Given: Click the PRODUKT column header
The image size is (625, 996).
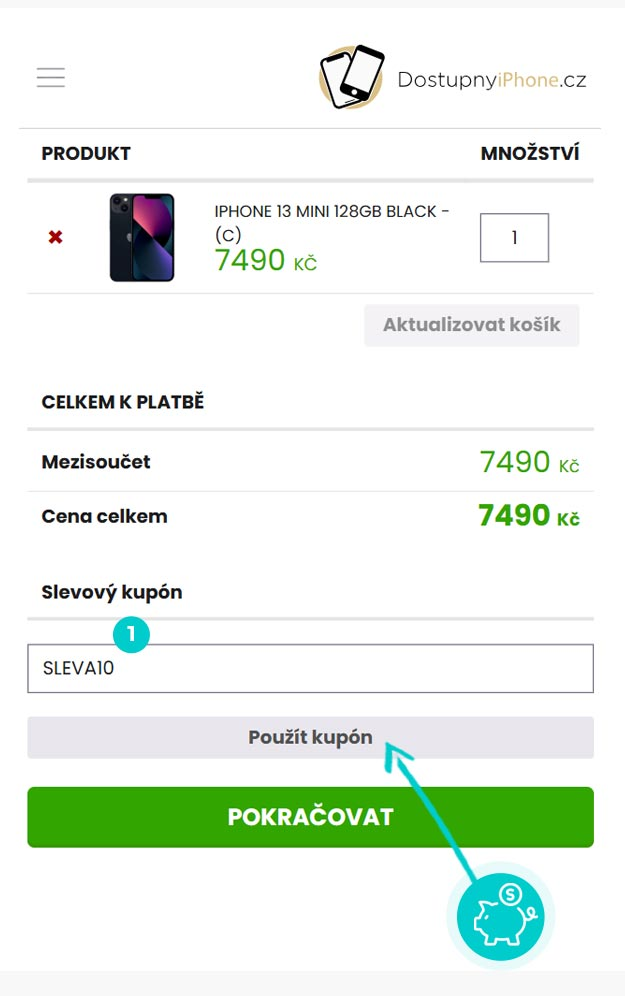Looking at the screenshot, I should pyautogui.click(x=86, y=154).
